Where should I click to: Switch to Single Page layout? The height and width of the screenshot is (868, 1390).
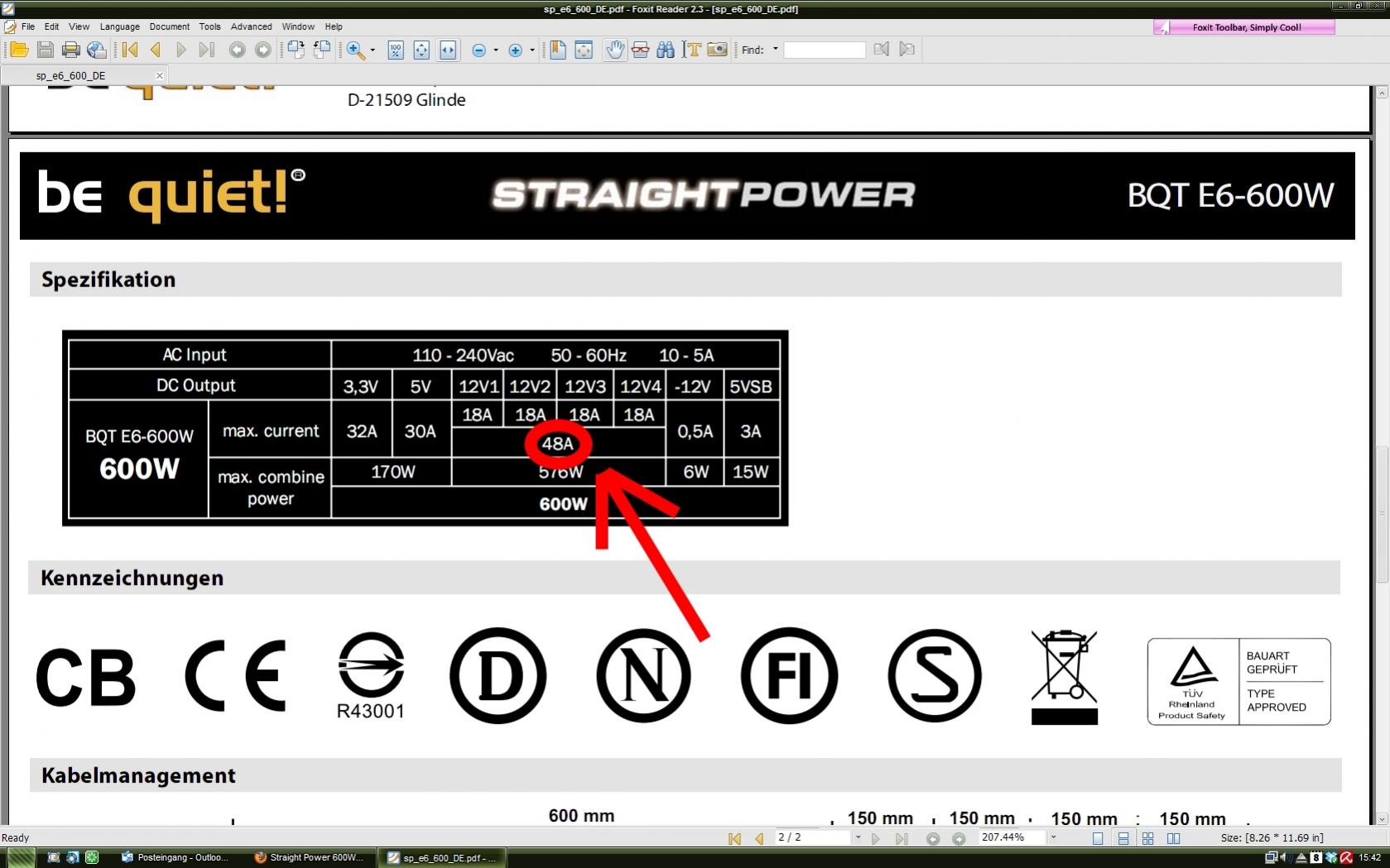tap(1098, 838)
